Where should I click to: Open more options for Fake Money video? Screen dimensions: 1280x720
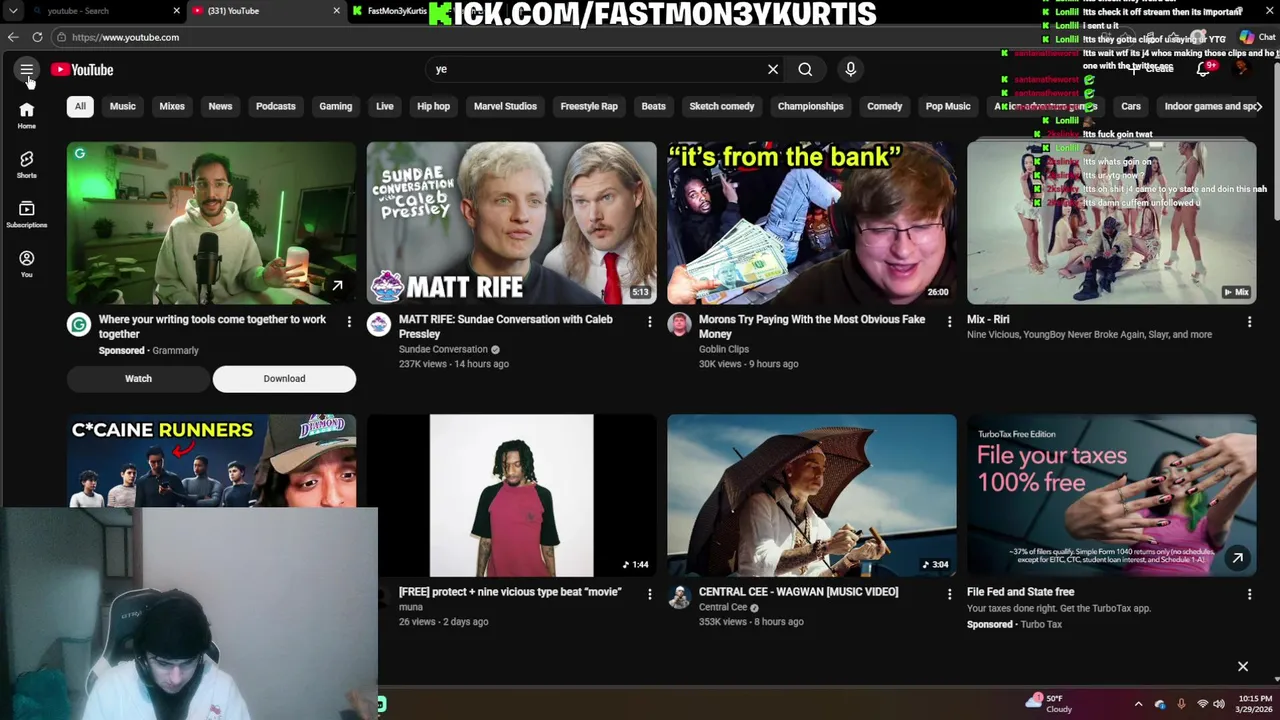(x=949, y=321)
